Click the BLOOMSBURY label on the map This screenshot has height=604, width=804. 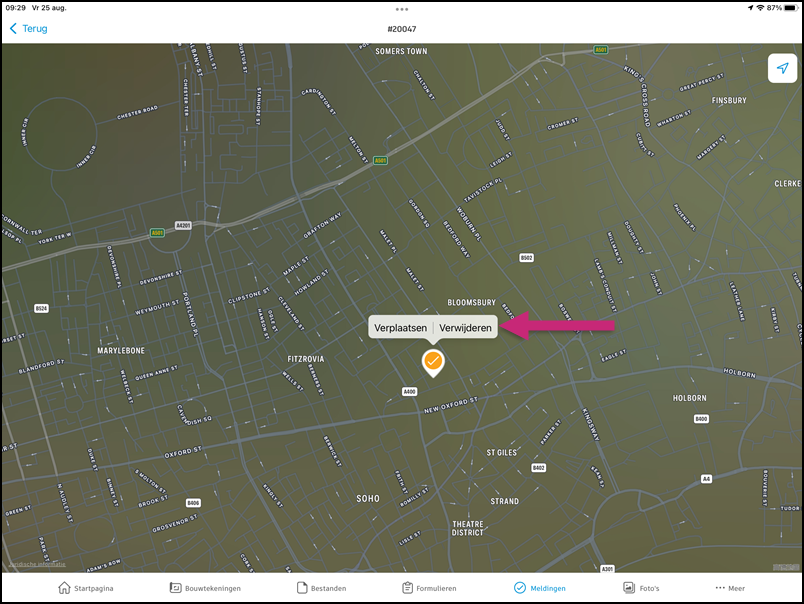(471, 303)
